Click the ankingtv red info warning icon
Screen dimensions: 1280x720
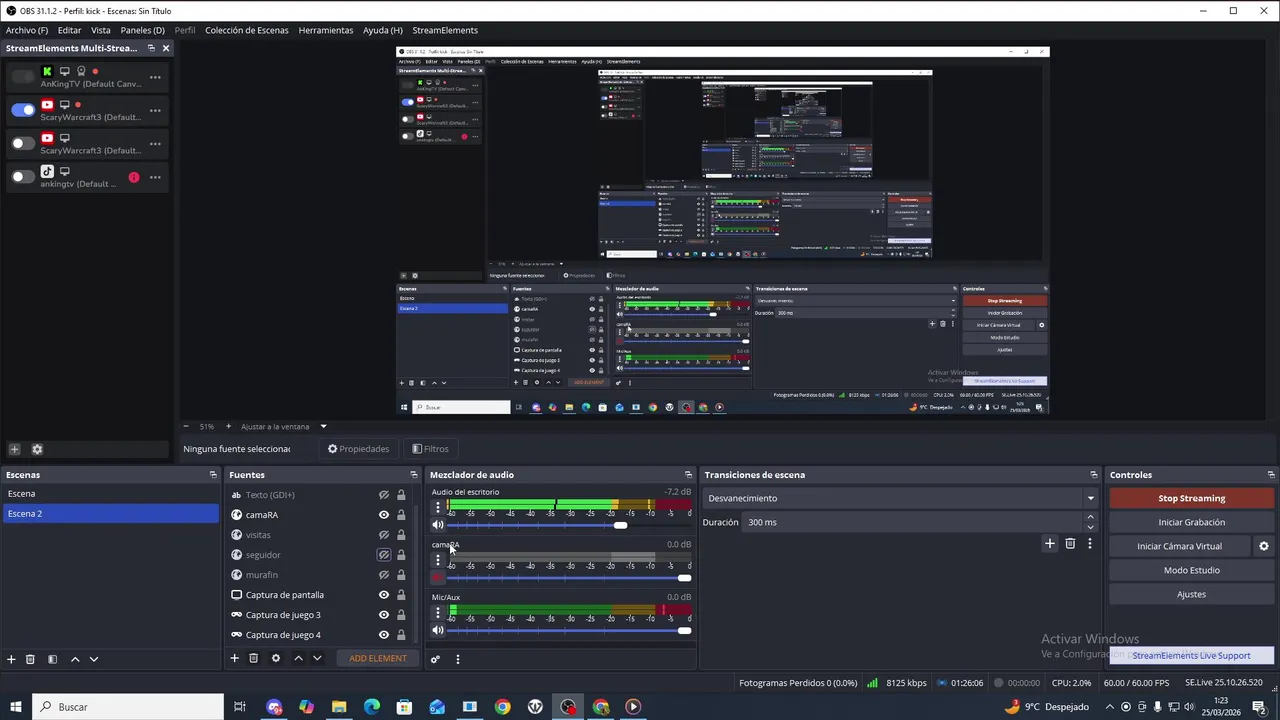[x=134, y=177]
